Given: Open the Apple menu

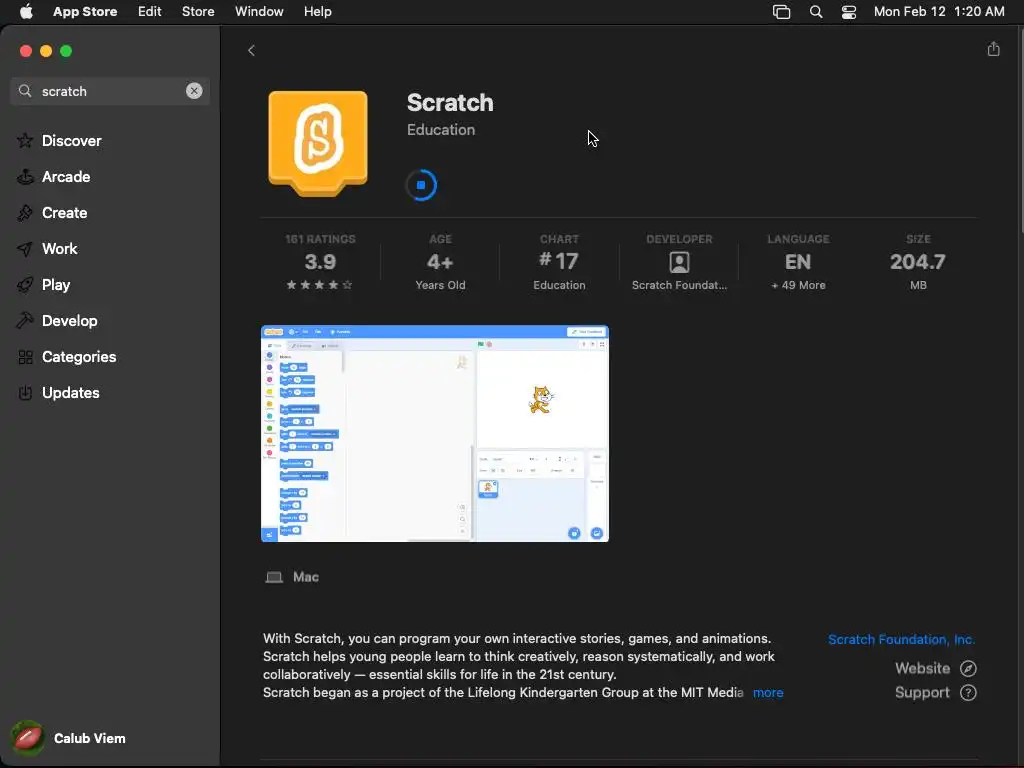Looking at the screenshot, I should (26, 11).
